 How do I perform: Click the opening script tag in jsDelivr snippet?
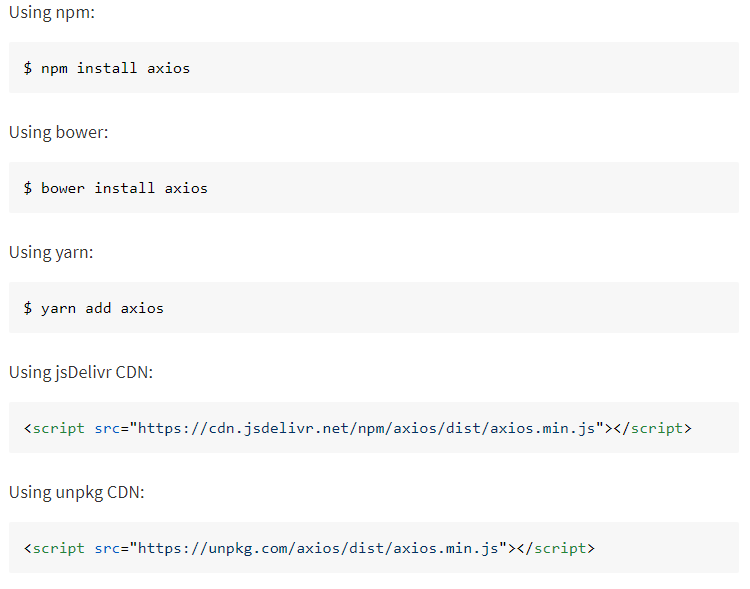click(x=54, y=428)
